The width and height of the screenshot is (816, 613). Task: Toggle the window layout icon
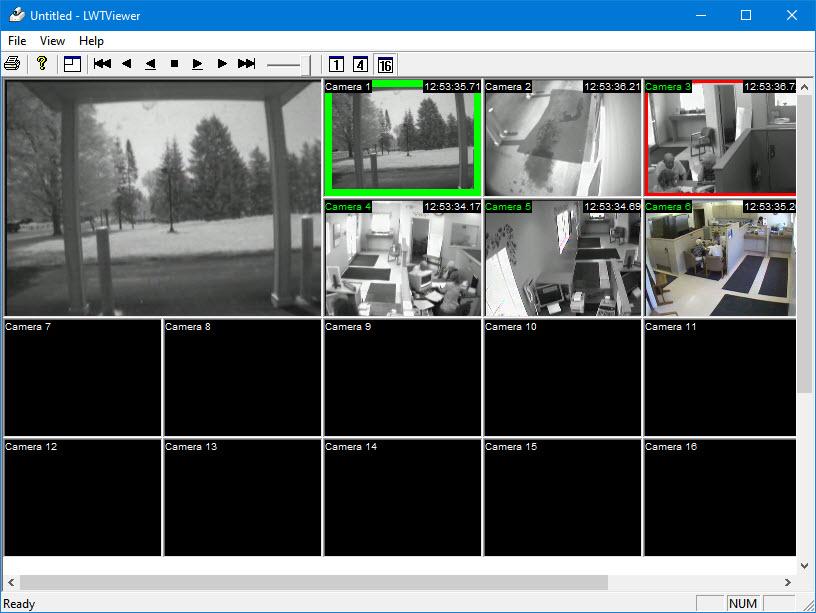[x=72, y=64]
